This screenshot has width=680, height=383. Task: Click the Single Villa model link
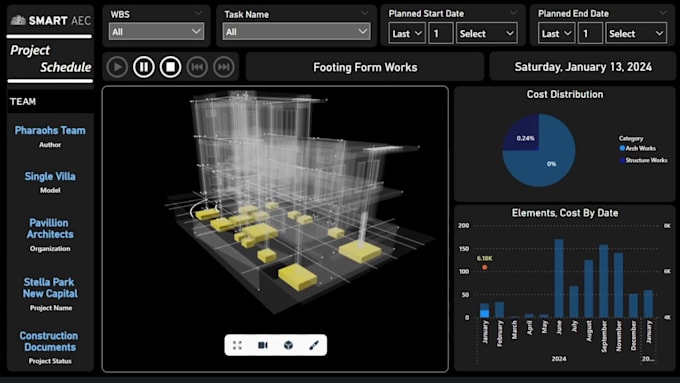click(x=50, y=177)
